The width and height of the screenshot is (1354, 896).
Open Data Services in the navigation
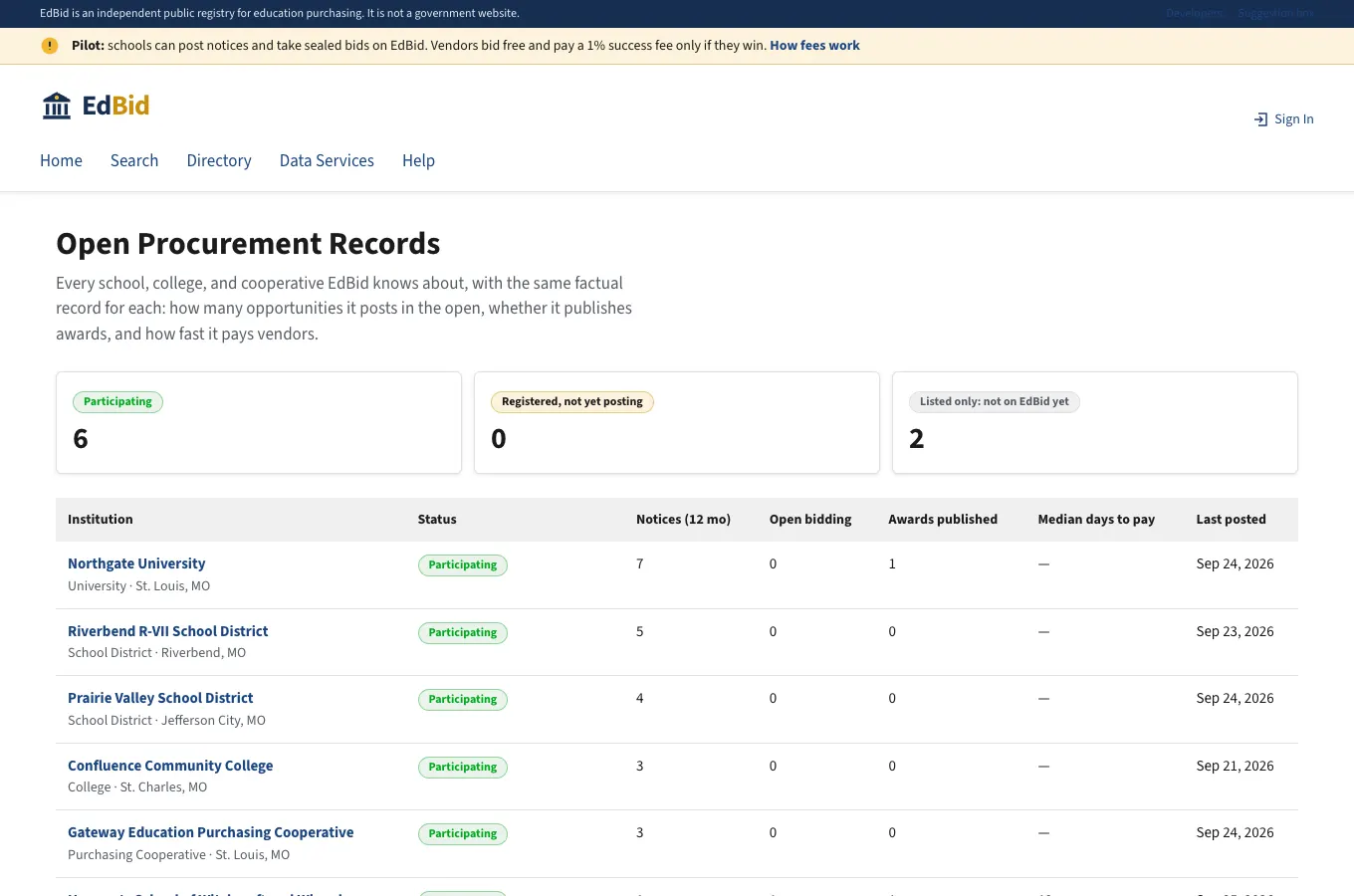(x=327, y=160)
